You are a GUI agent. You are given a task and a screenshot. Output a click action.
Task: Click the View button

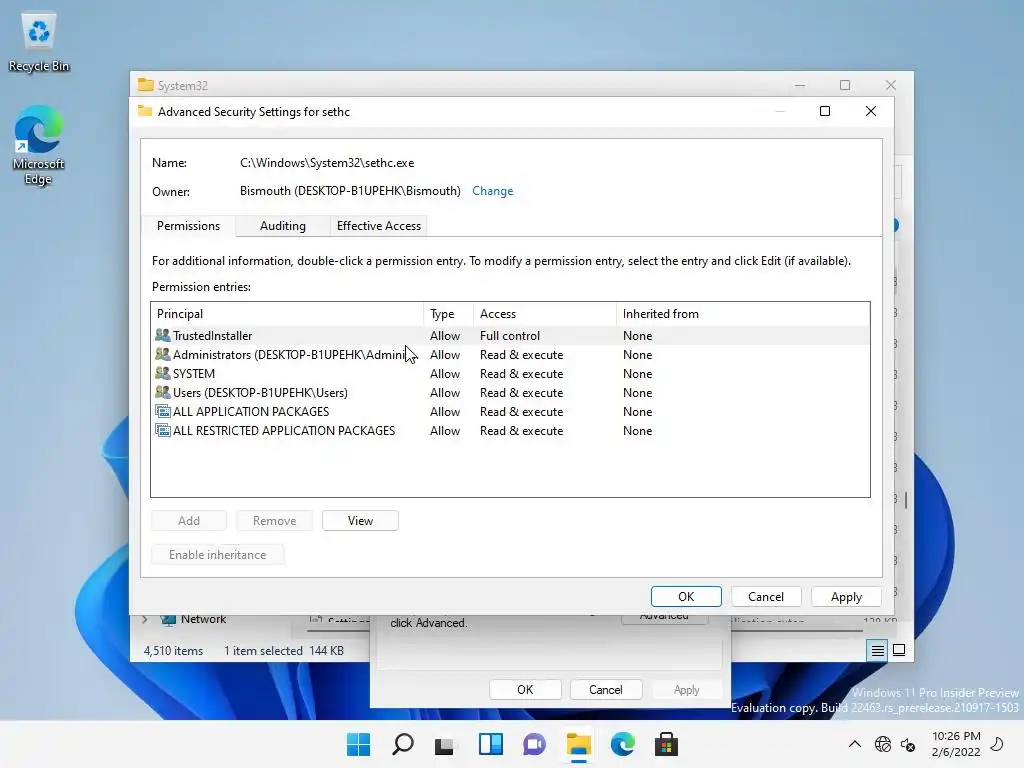coord(360,520)
